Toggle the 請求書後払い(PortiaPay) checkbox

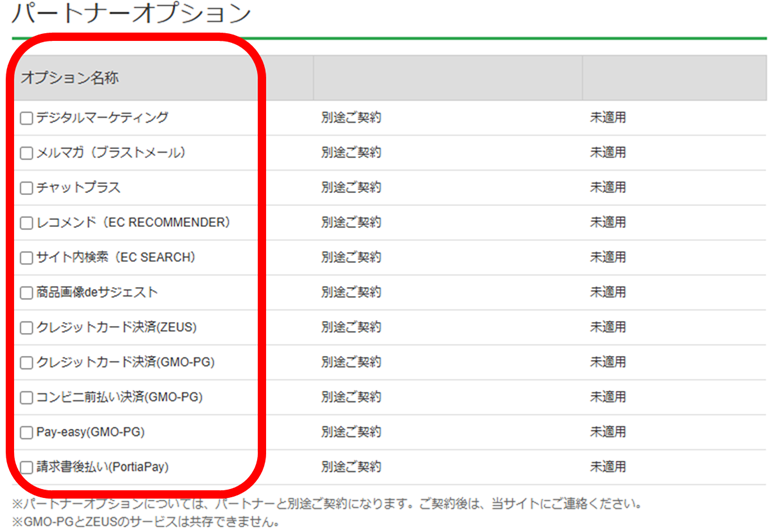27,468
